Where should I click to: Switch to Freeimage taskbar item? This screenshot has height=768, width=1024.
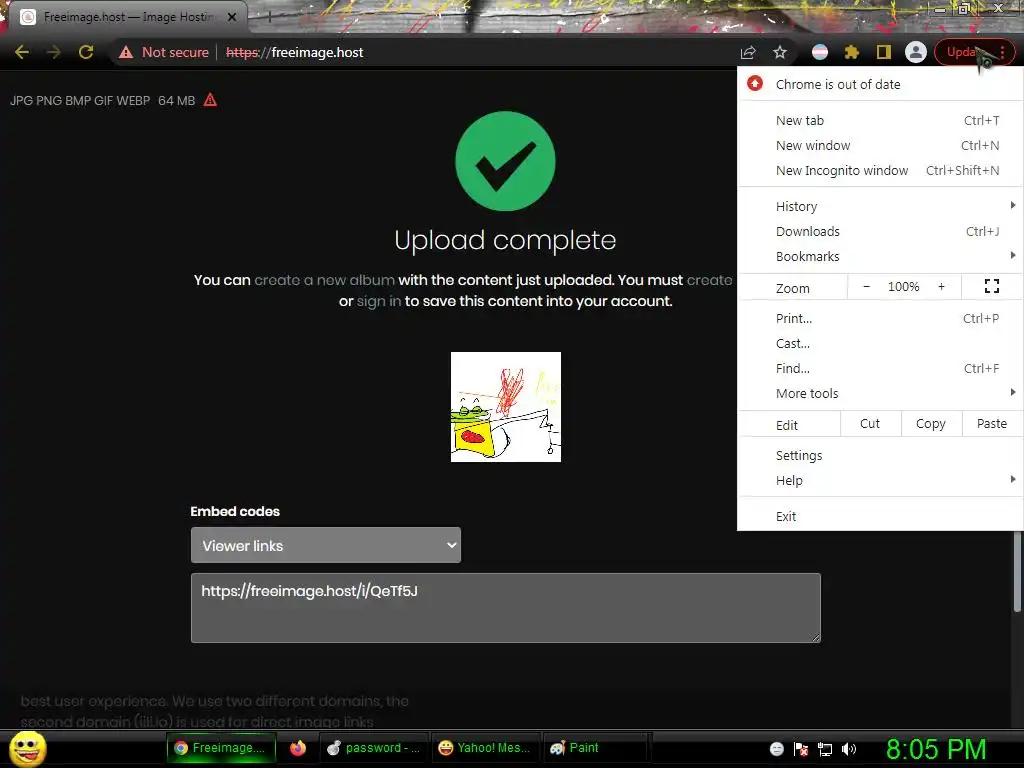[221, 748]
